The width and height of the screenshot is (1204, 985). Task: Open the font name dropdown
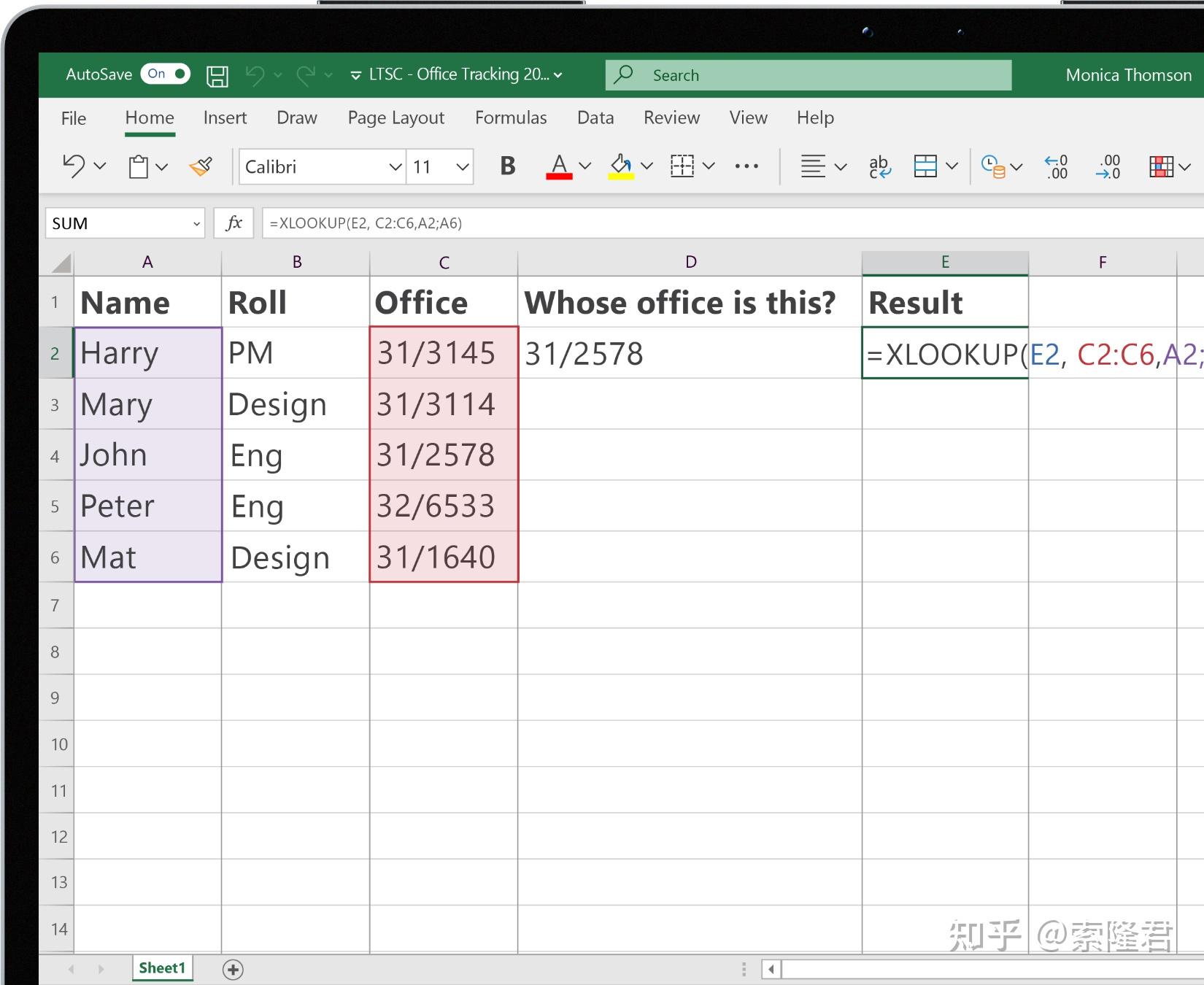click(x=394, y=166)
